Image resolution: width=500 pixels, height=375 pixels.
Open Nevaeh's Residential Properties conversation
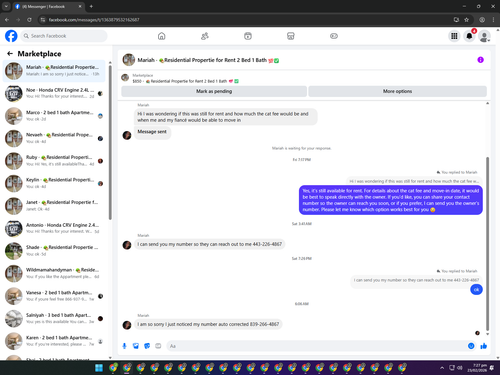[54, 138]
